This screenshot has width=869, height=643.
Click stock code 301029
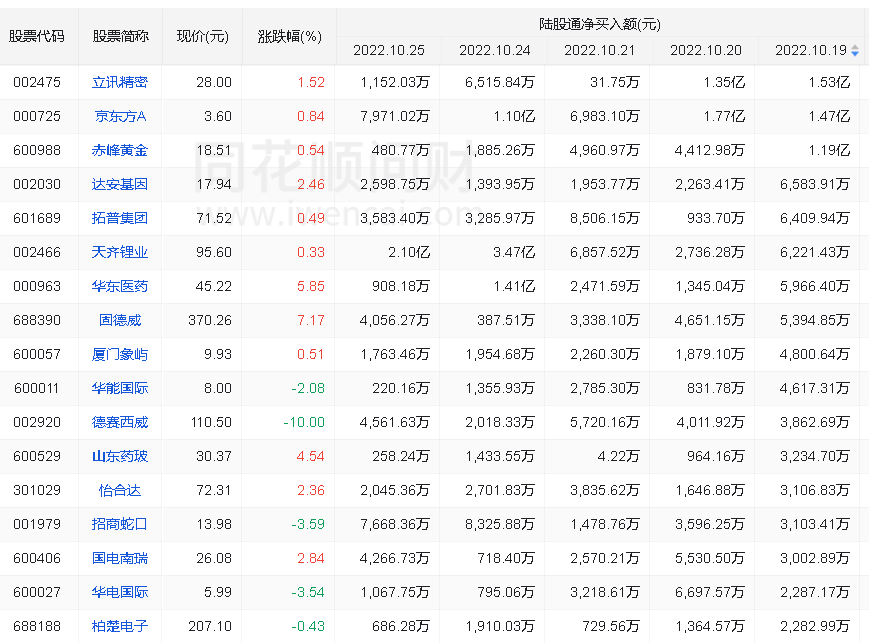coord(37,490)
